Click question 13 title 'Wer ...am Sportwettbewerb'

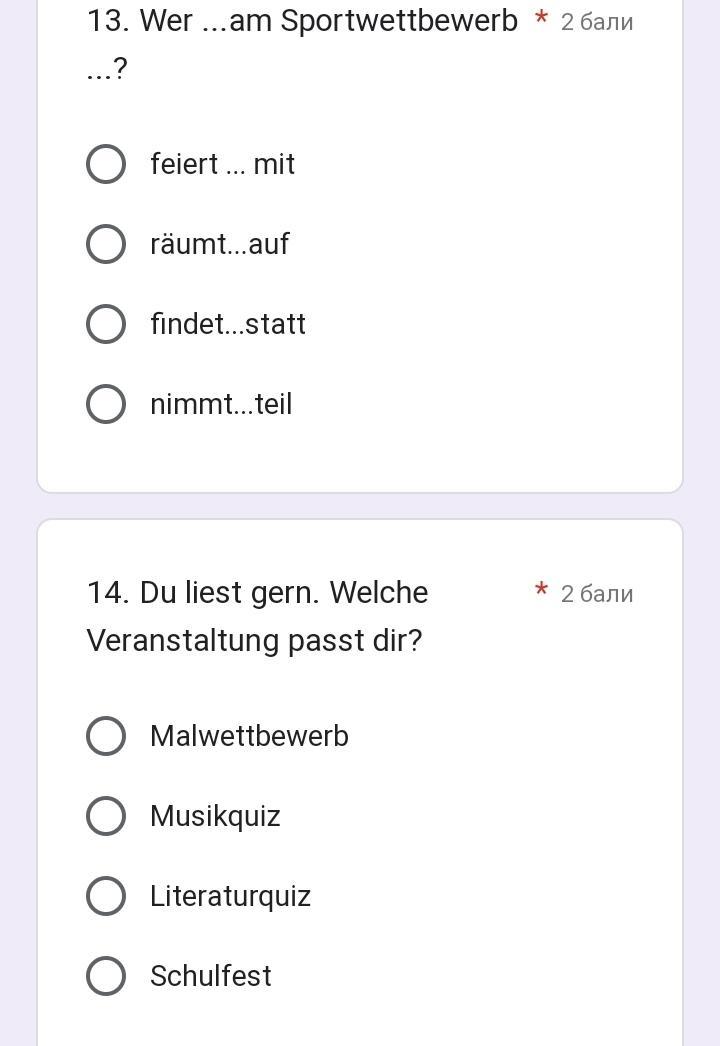click(302, 21)
